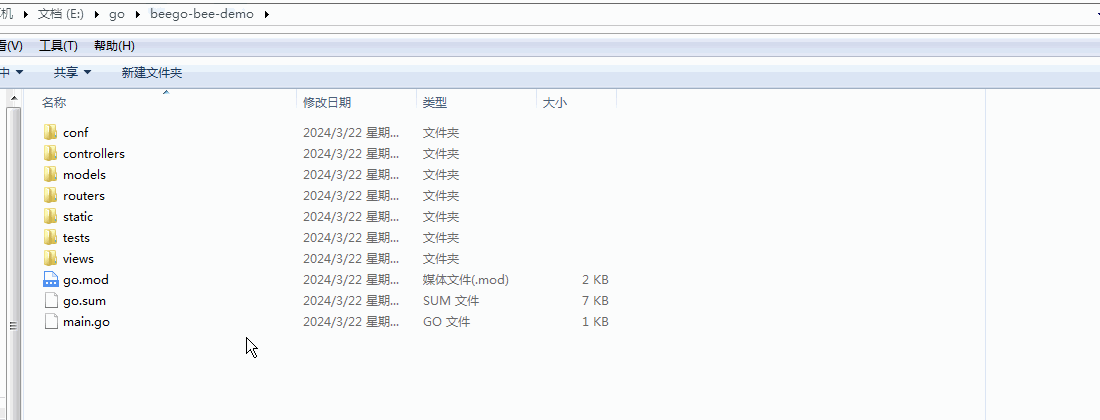Select the views folder name

78,259
